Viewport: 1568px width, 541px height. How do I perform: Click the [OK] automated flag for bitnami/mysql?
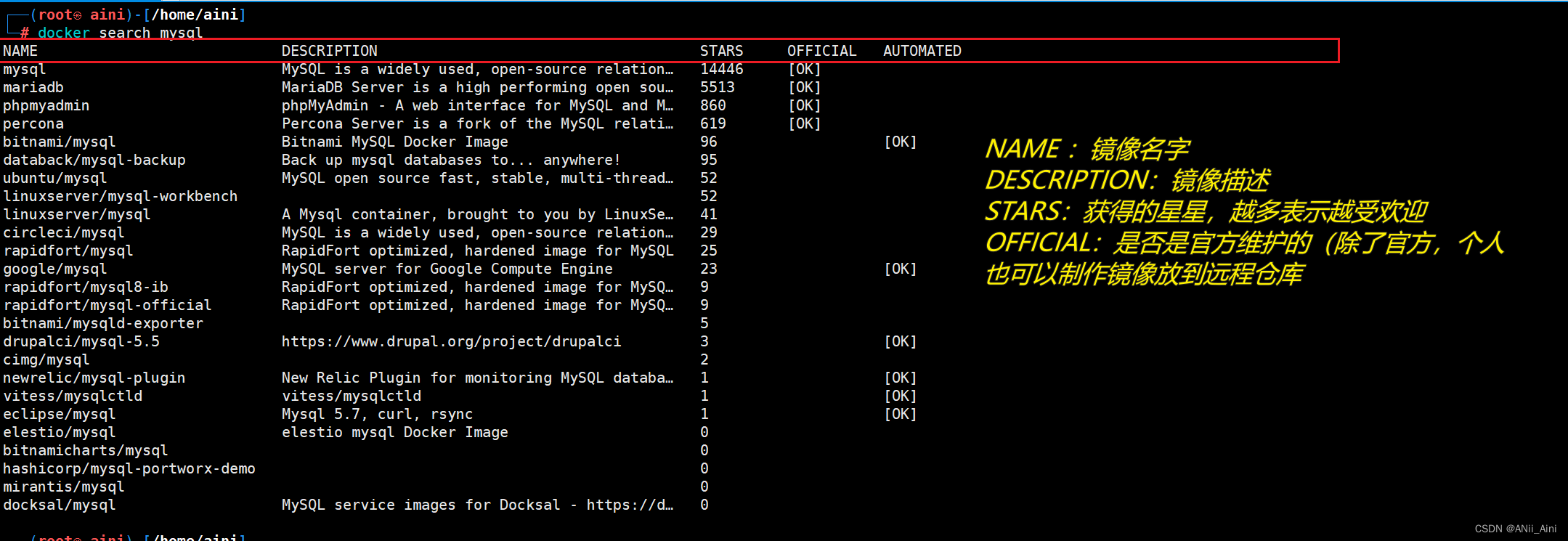901,142
